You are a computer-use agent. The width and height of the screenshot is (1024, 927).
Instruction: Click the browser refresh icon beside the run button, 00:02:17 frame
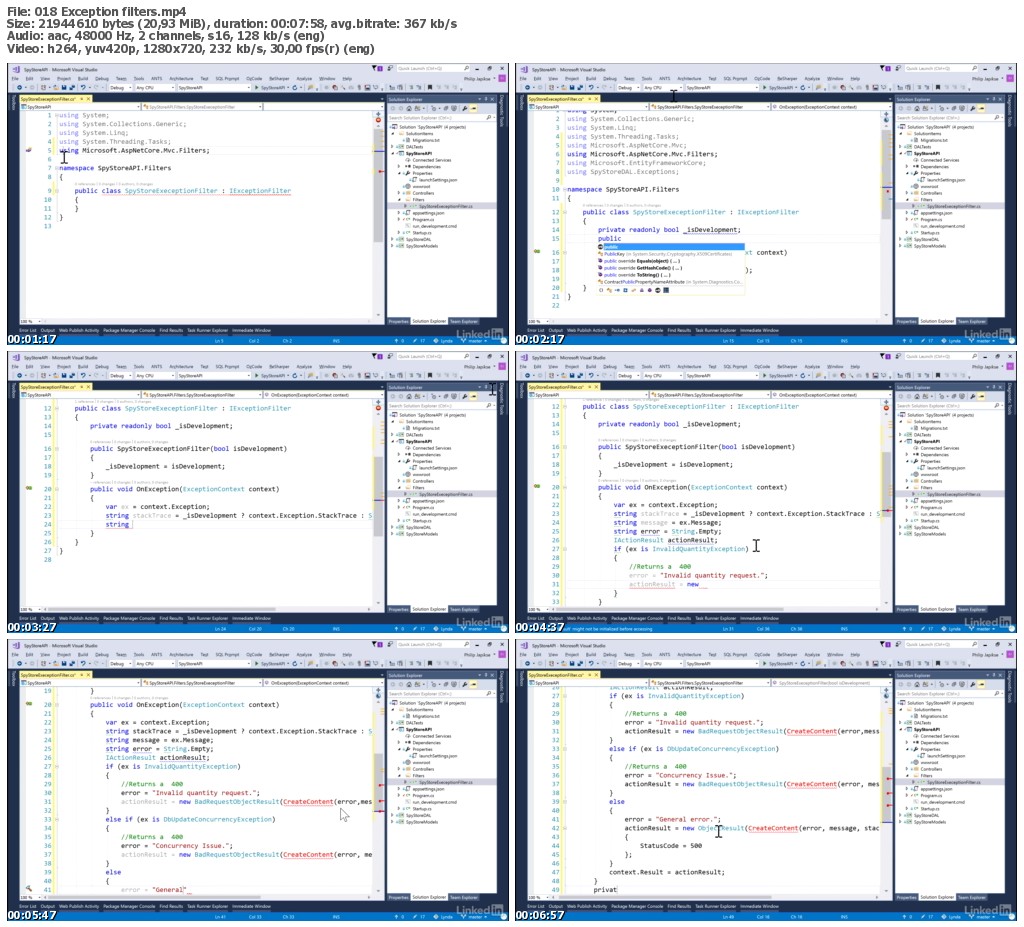tap(803, 88)
